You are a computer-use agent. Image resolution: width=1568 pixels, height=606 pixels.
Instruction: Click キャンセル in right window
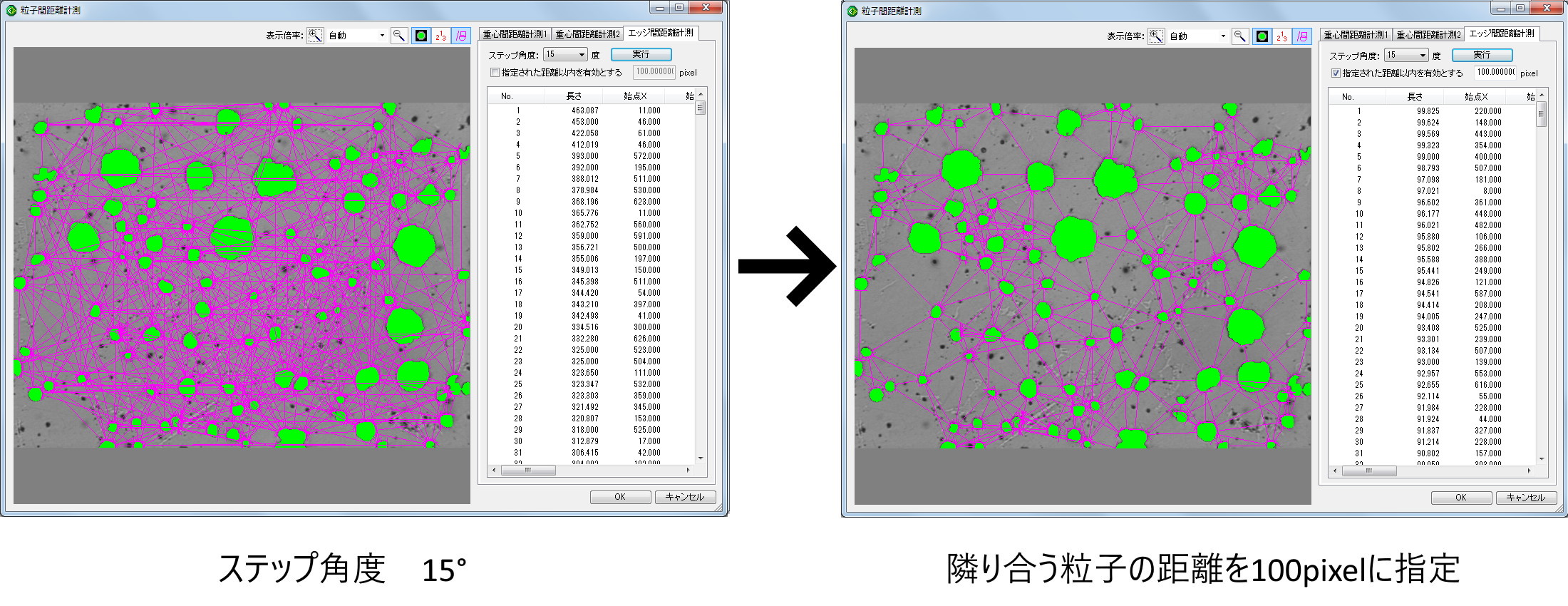[x=1526, y=498]
